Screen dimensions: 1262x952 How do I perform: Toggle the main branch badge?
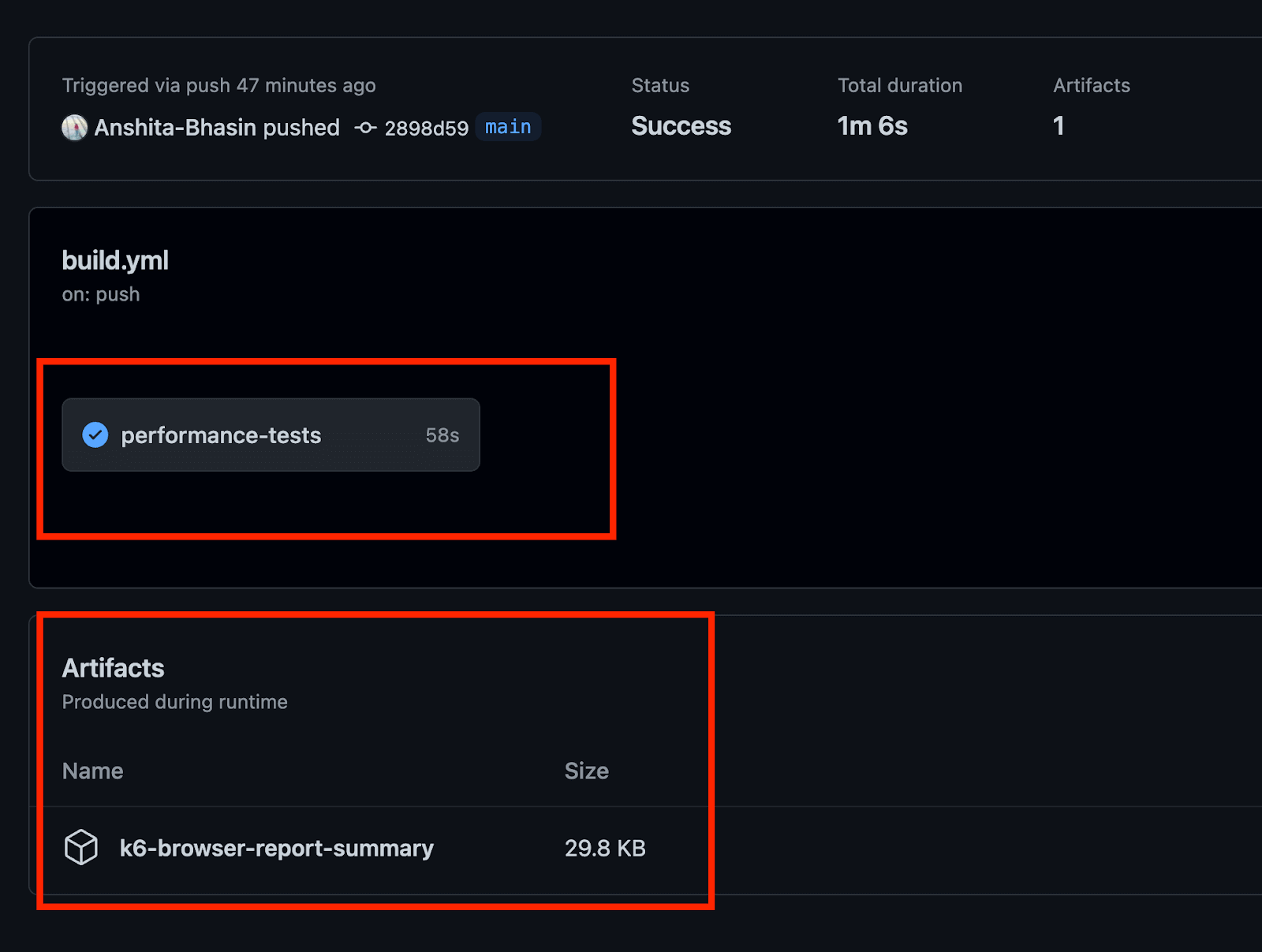click(507, 127)
